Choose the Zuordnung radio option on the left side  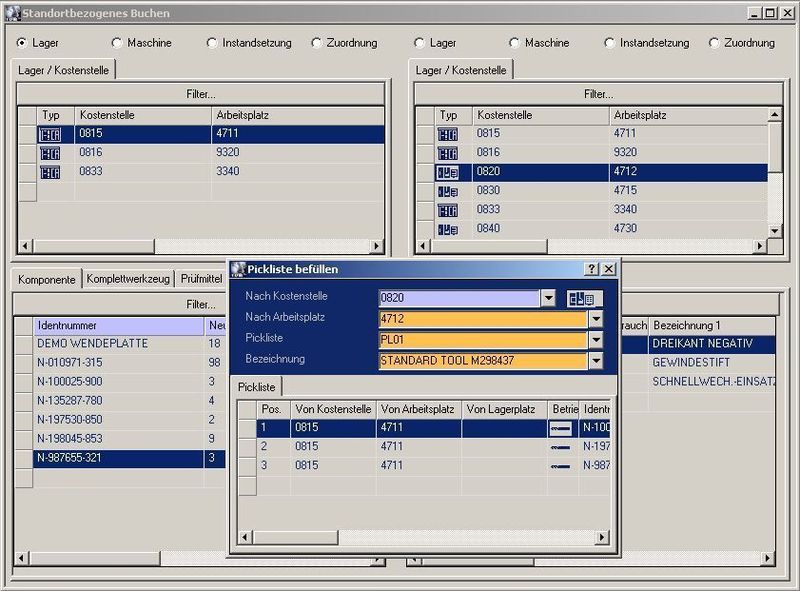click(317, 43)
